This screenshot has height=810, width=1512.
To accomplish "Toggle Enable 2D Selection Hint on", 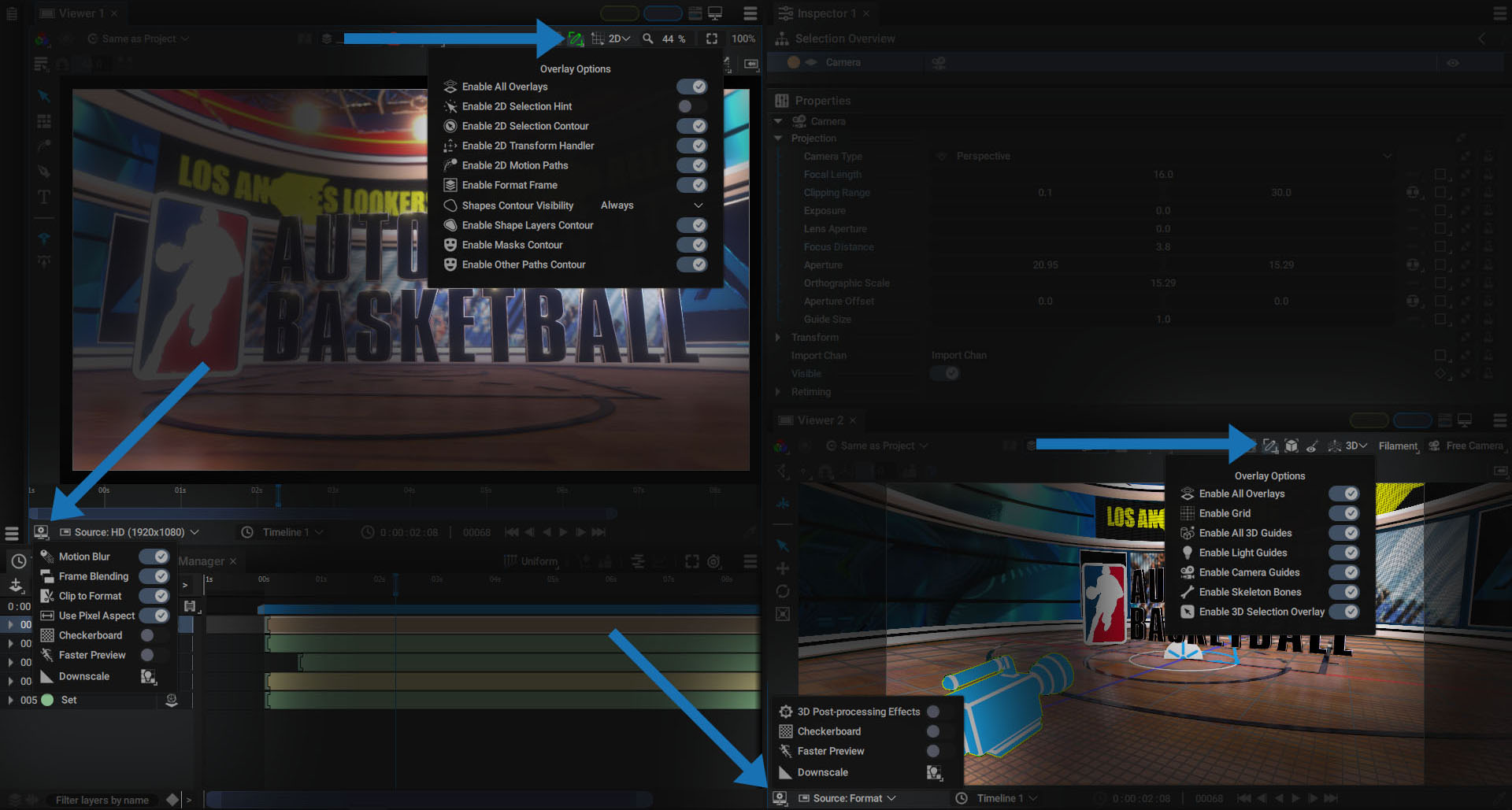I will click(x=692, y=106).
